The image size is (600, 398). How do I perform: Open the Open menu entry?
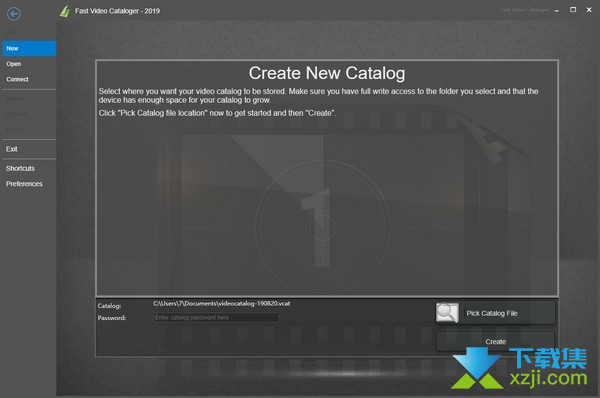click(29, 64)
